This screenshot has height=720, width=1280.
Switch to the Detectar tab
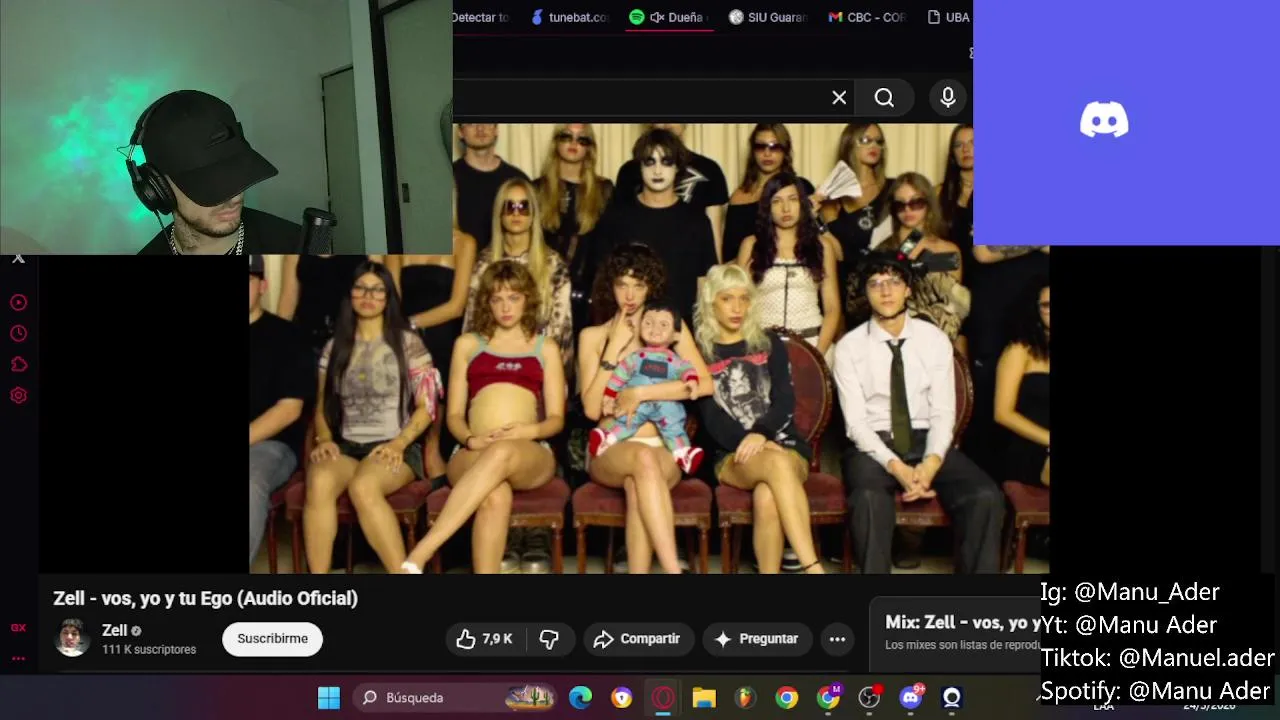tap(482, 17)
